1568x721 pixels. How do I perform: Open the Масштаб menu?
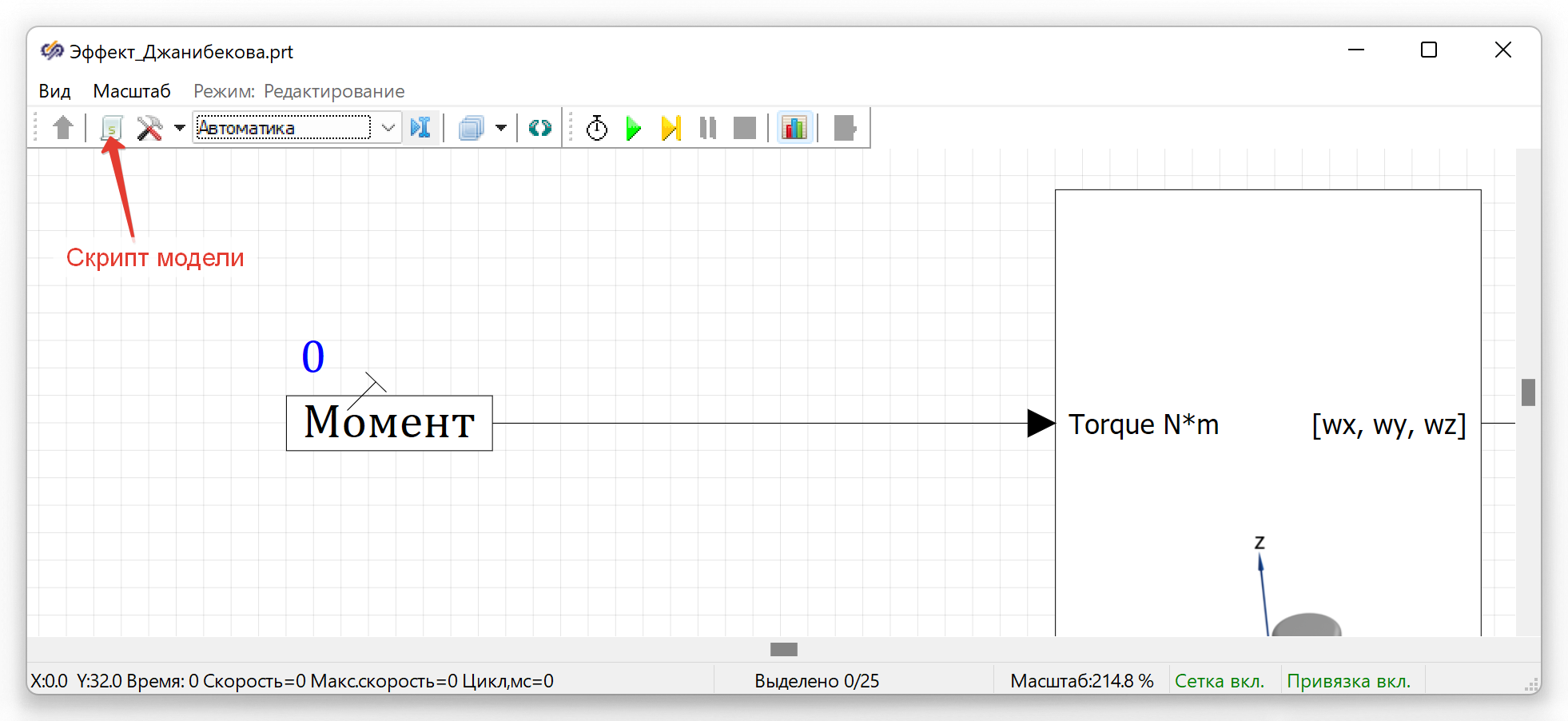pos(132,91)
